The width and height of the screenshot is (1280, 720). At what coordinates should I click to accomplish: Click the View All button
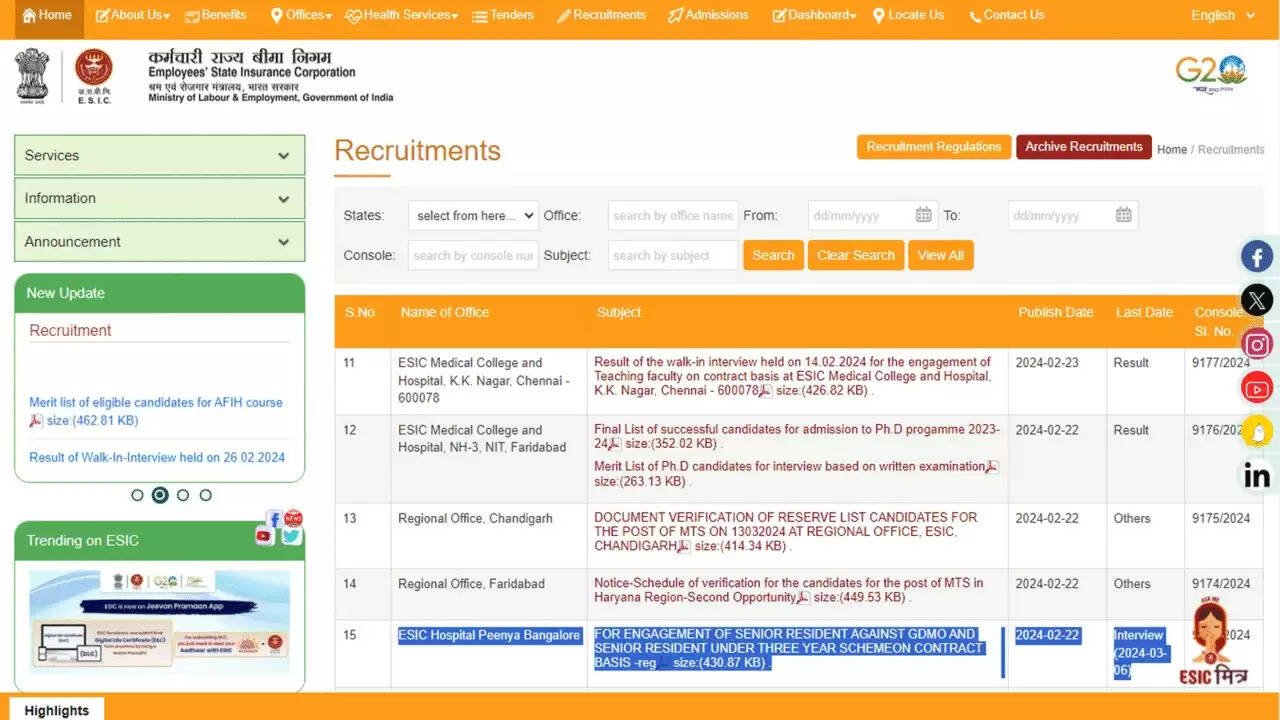(941, 255)
